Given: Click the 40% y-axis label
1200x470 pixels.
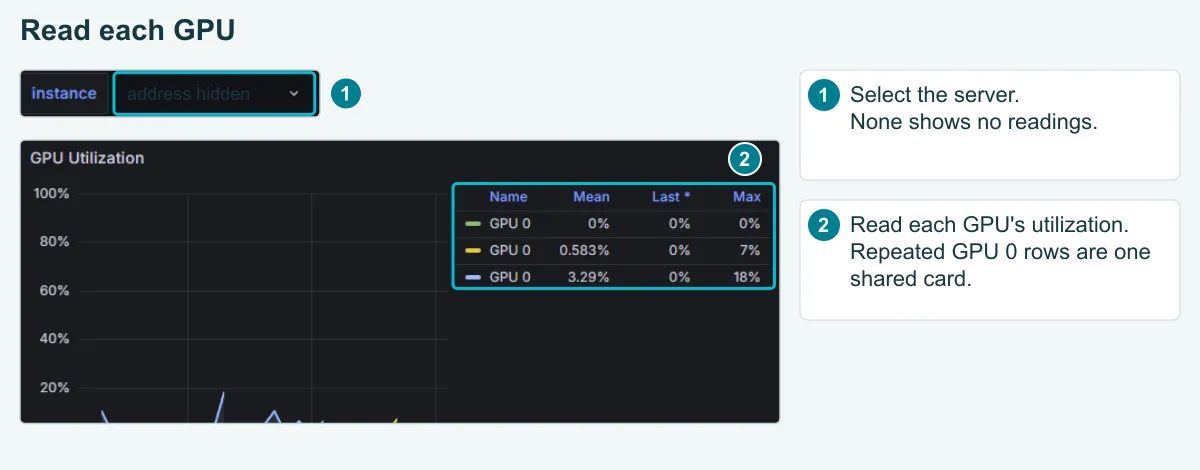Looking at the screenshot, I should tap(54, 340).
